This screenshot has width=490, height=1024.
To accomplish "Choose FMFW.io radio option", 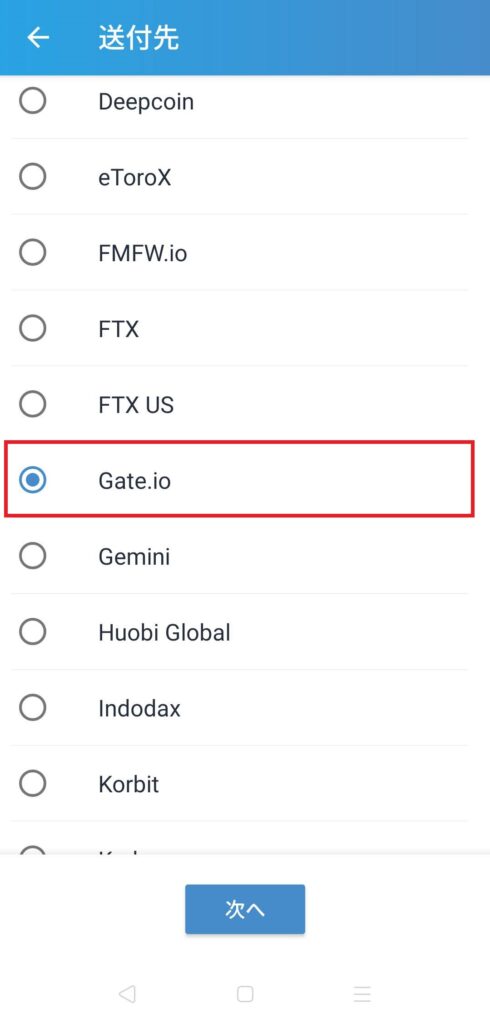I will 33,253.
